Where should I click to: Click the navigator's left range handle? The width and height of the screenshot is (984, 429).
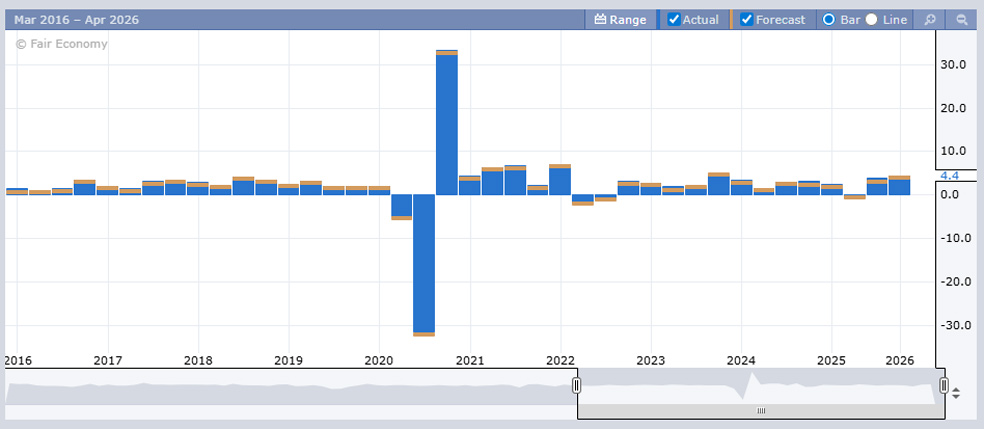pos(577,385)
